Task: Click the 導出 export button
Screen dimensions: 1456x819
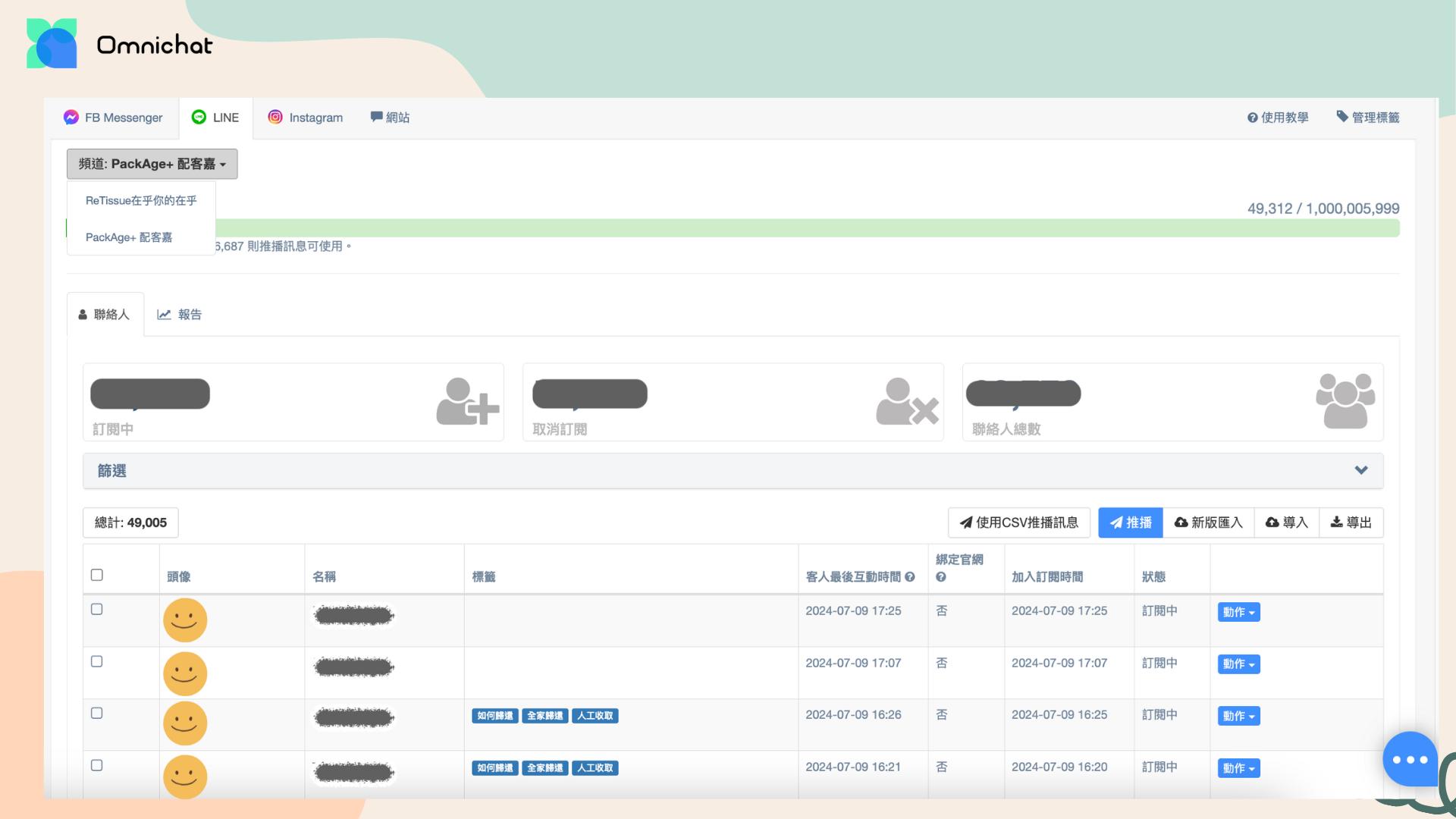Action: click(1351, 522)
